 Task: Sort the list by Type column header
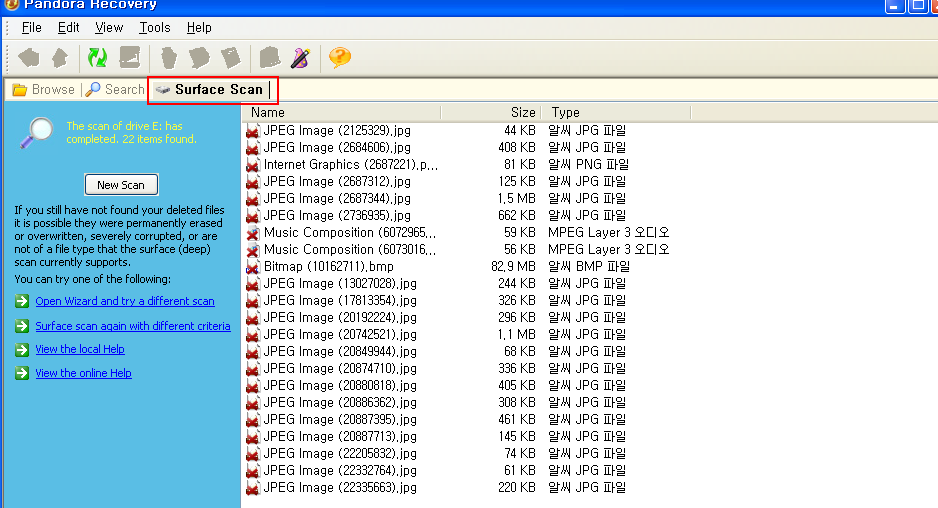coord(616,112)
